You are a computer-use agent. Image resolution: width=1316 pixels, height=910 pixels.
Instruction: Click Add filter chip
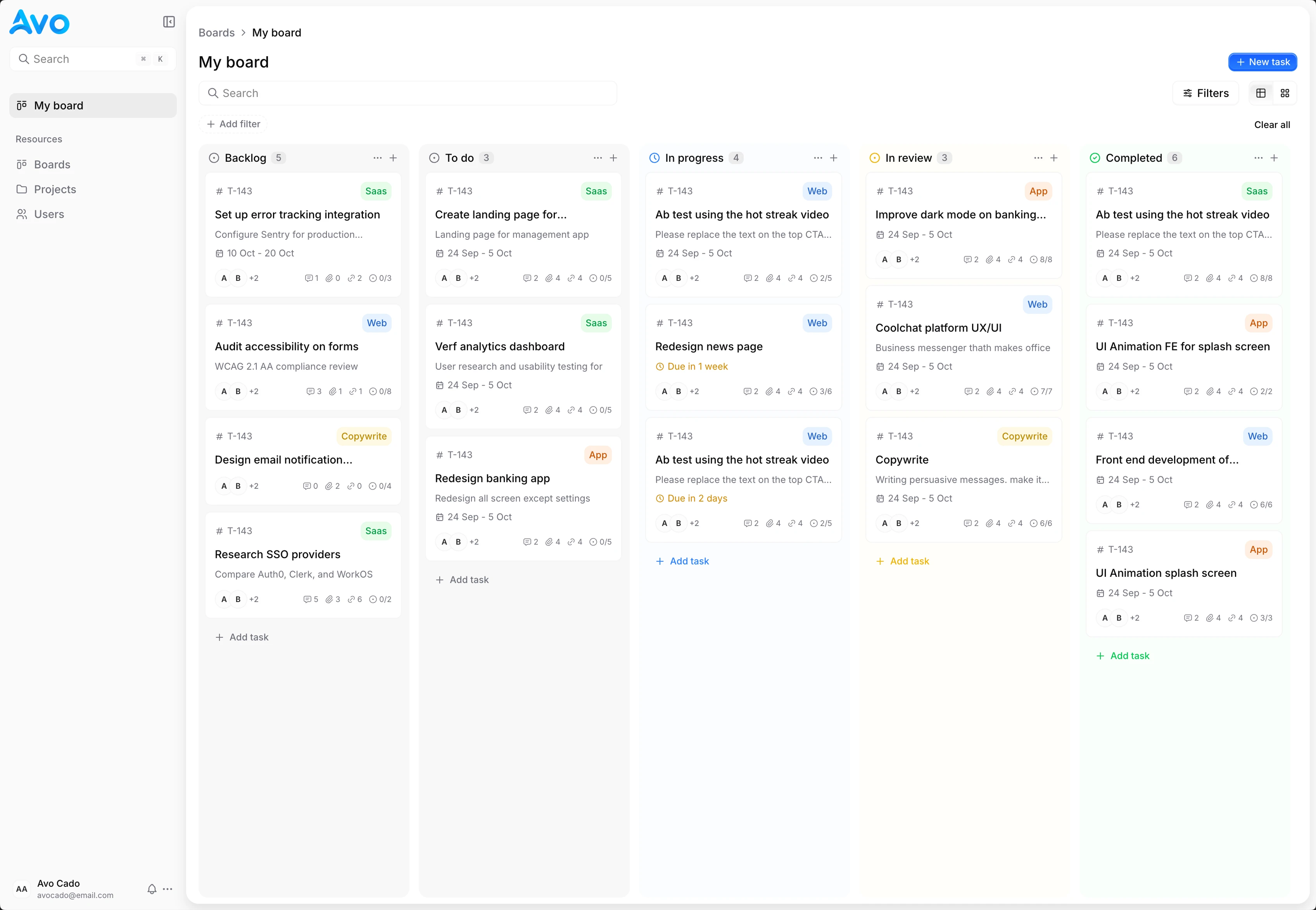pyautogui.click(x=233, y=124)
